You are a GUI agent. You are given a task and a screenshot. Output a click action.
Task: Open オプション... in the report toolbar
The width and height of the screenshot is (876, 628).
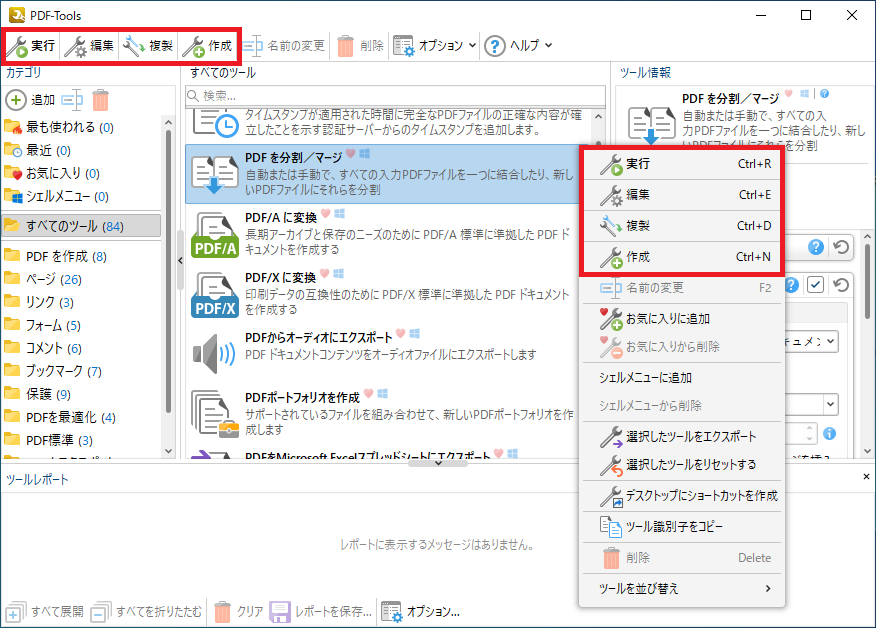[x=420, y=612]
